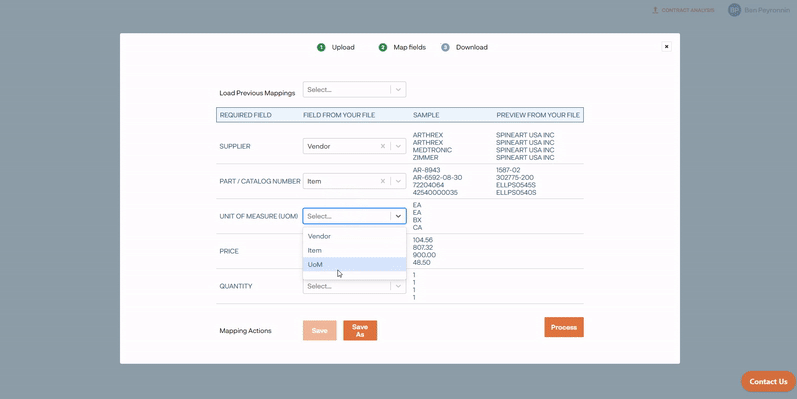This screenshot has width=797, height=399.
Task: Click preview value 302775-200
Action: coord(515,178)
